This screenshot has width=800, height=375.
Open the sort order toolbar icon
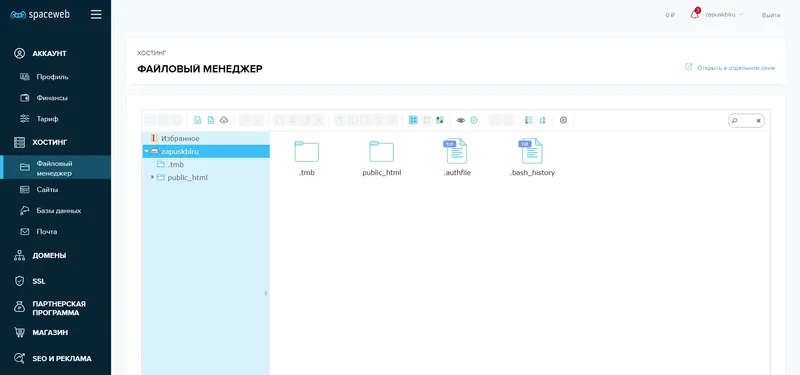(542, 120)
